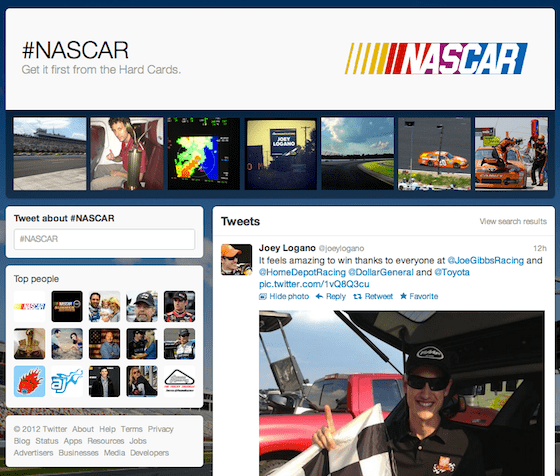Click the trophy avatar in Top people
The image size is (560, 476).
pos(30,344)
